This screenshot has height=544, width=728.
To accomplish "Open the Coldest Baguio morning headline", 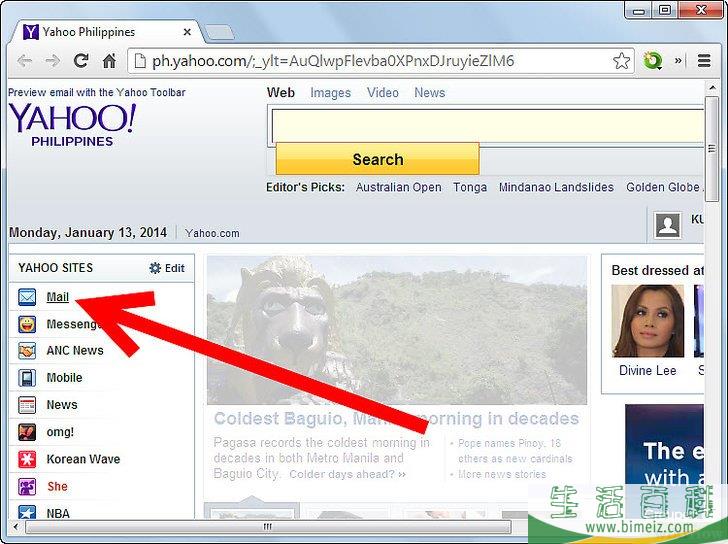I will pyautogui.click(x=396, y=419).
